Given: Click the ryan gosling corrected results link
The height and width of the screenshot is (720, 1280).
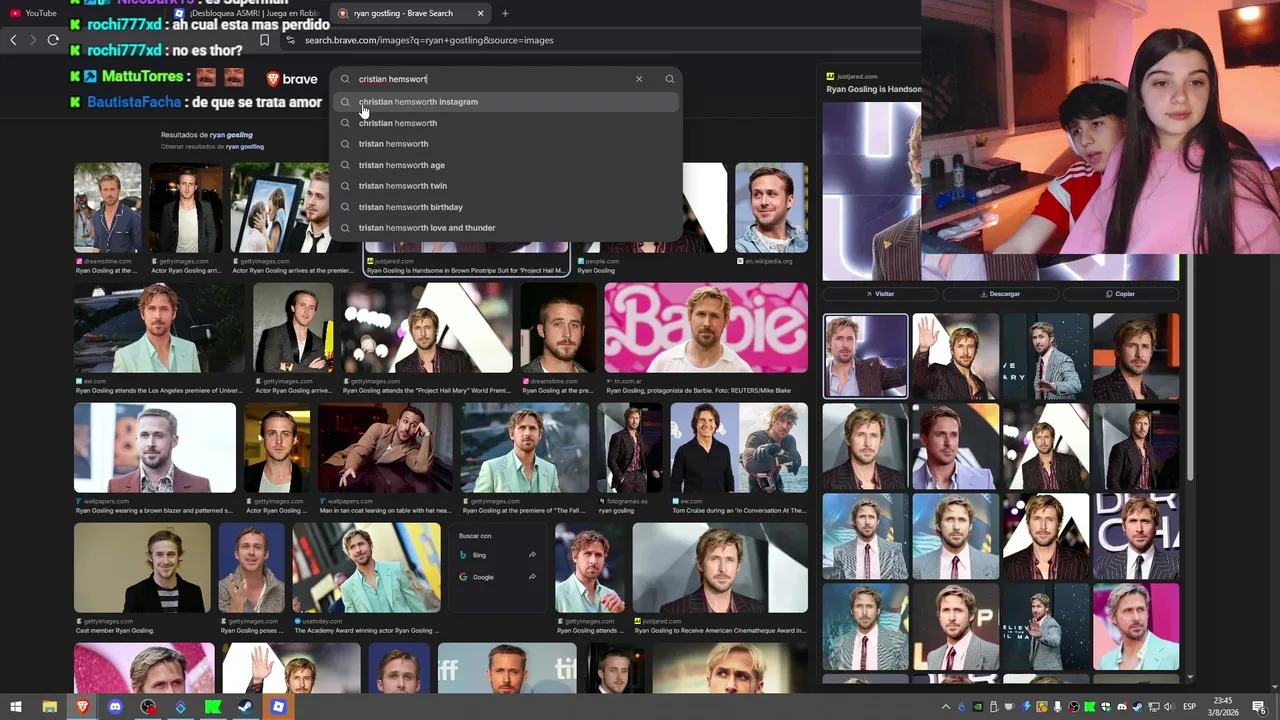Looking at the screenshot, I should (x=231, y=135).
